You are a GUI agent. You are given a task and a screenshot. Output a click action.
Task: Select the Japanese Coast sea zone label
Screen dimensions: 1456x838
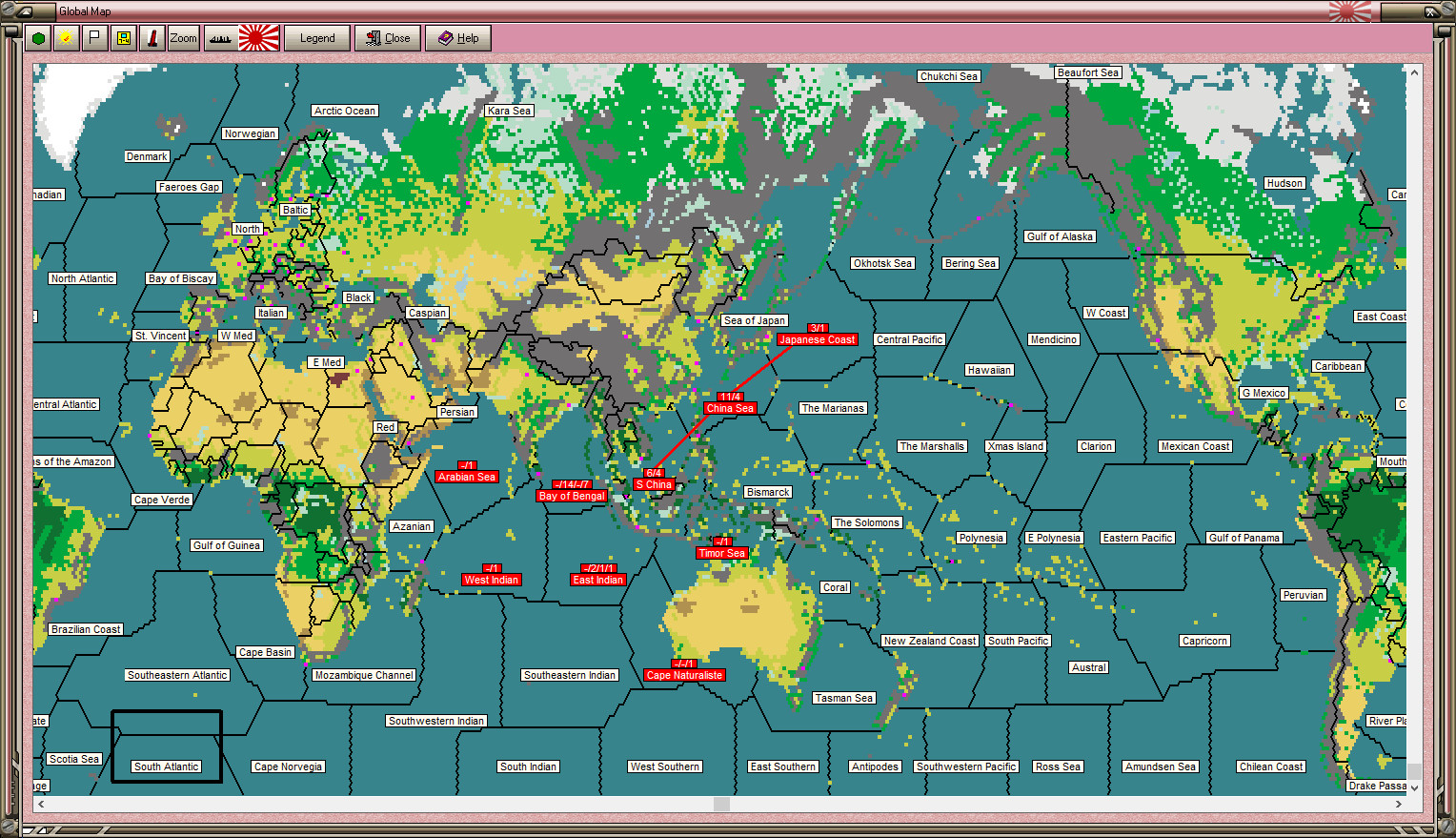pyautogui.click(x=817, y=339)
